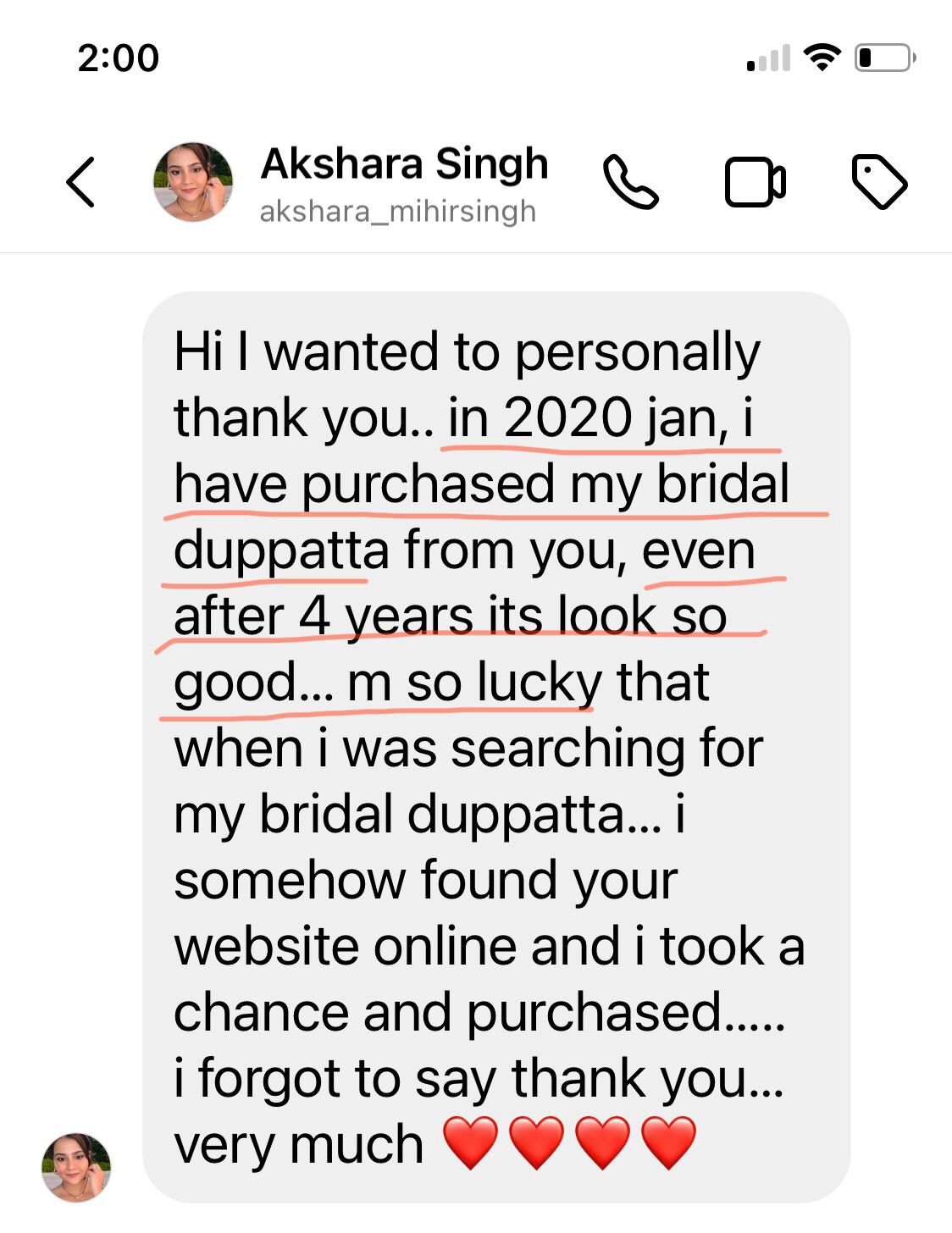The image size is (952, 1233).
Task: Open profile via the Akshara Singh name
Action: 404,164
